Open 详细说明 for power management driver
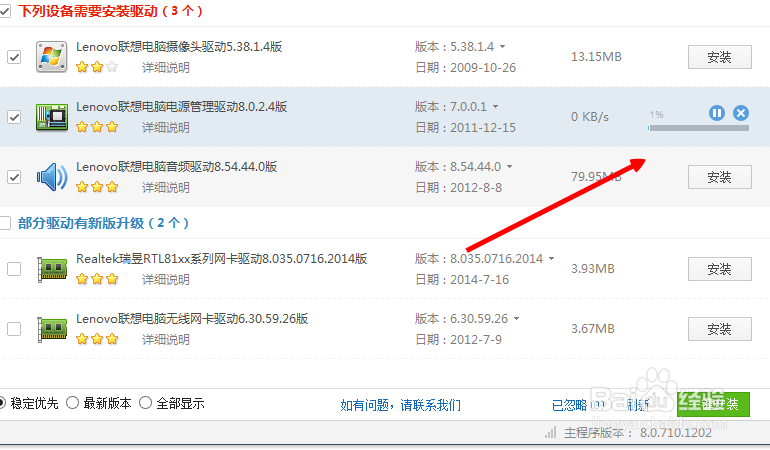The height and width of the screenshot is (450, 770). [x=165, y=128]
